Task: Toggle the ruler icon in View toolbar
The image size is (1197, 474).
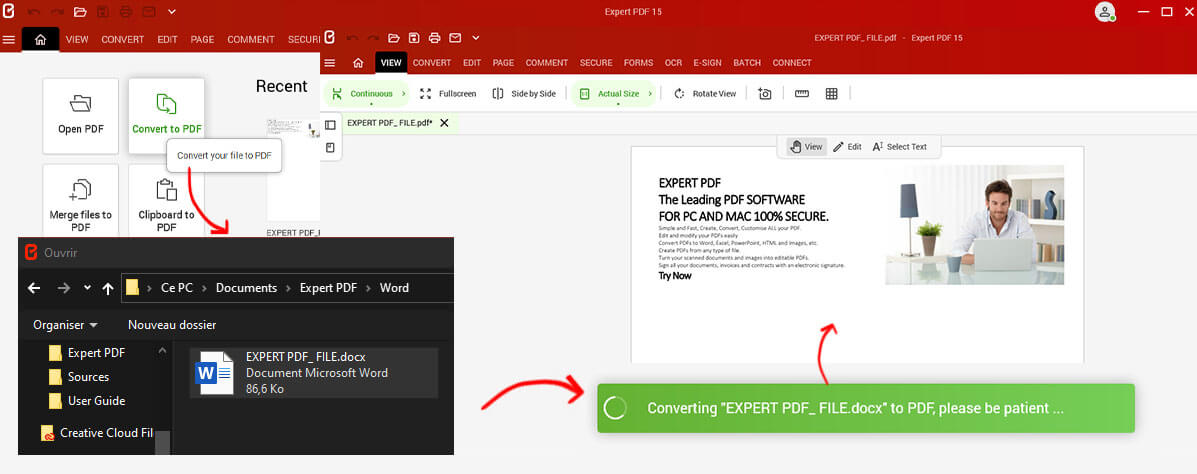Action: tap(802, 94)
